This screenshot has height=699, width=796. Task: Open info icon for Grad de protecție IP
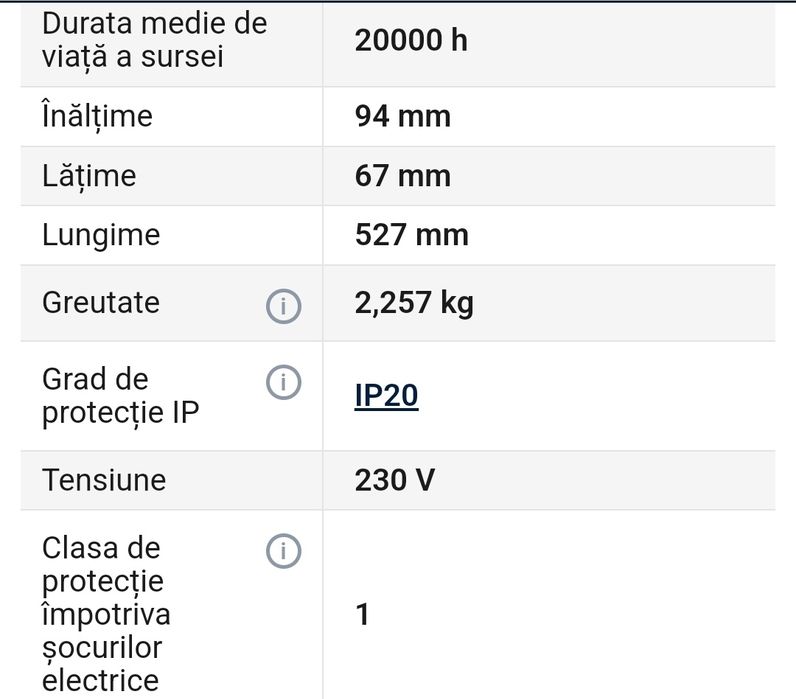point(283,382)
